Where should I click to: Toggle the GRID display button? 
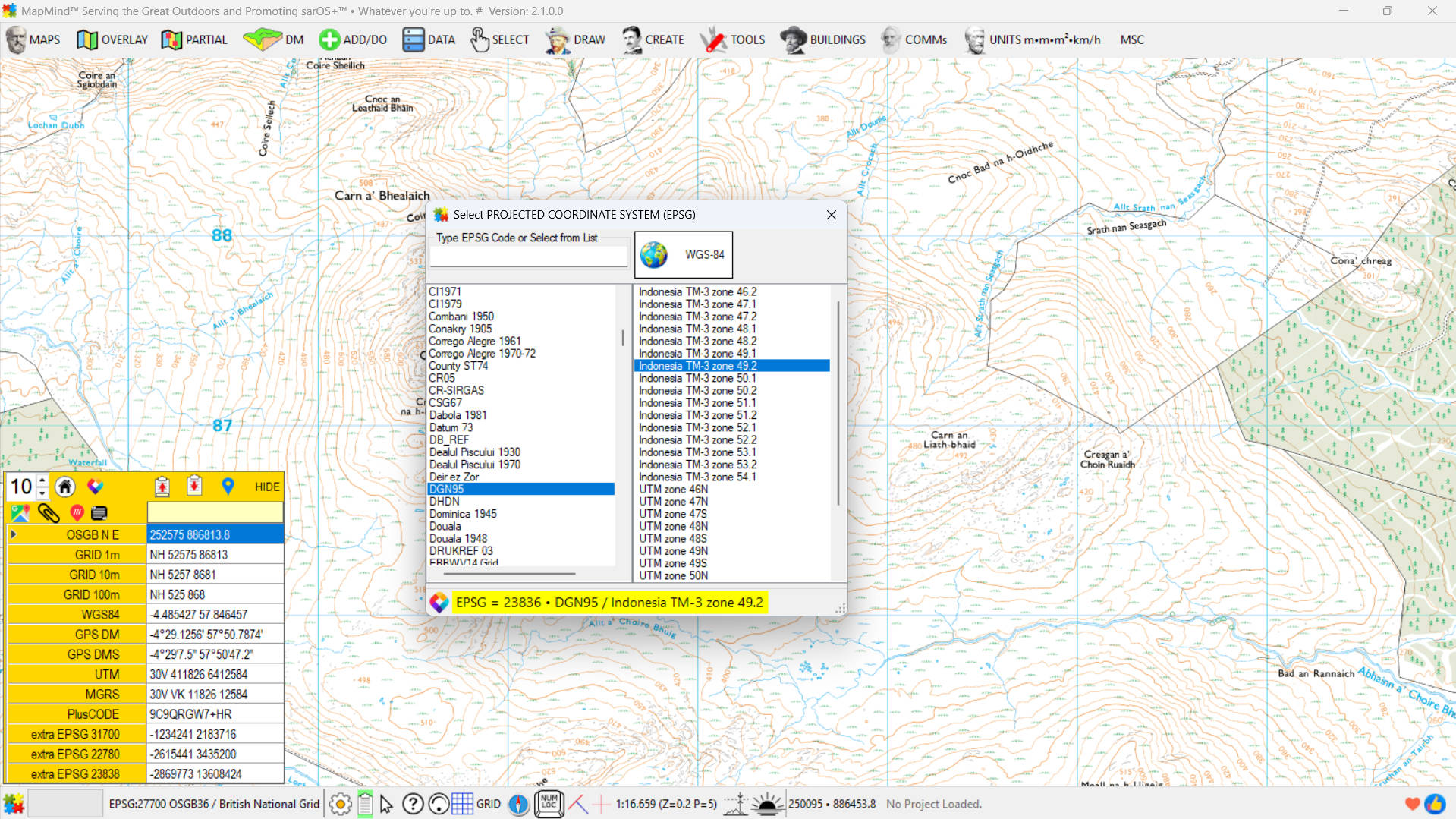click(x=476, y=804)
